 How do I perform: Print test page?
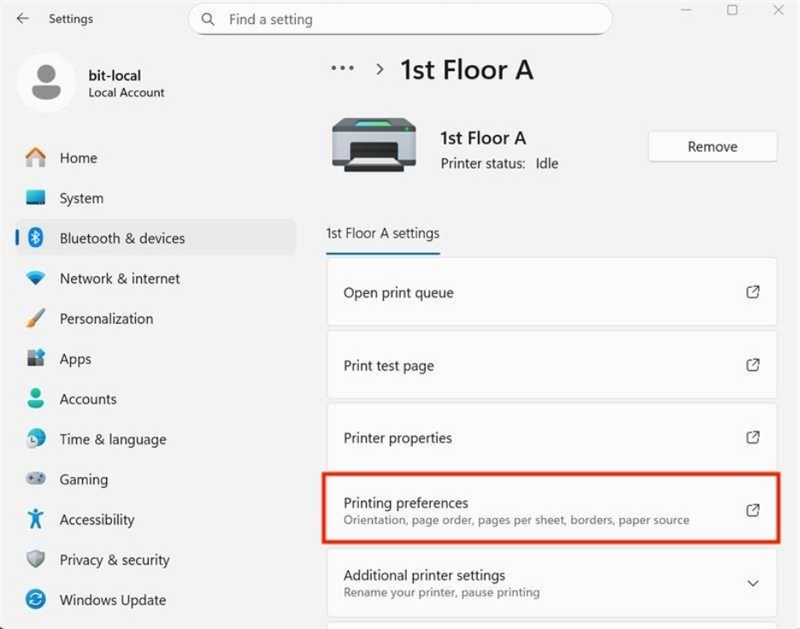[x=552, y=365]
